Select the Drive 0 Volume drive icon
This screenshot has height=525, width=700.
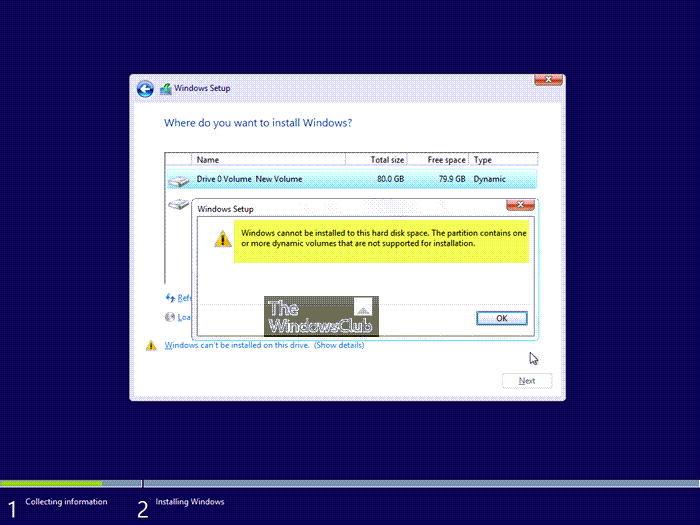[x=179, y=180]
